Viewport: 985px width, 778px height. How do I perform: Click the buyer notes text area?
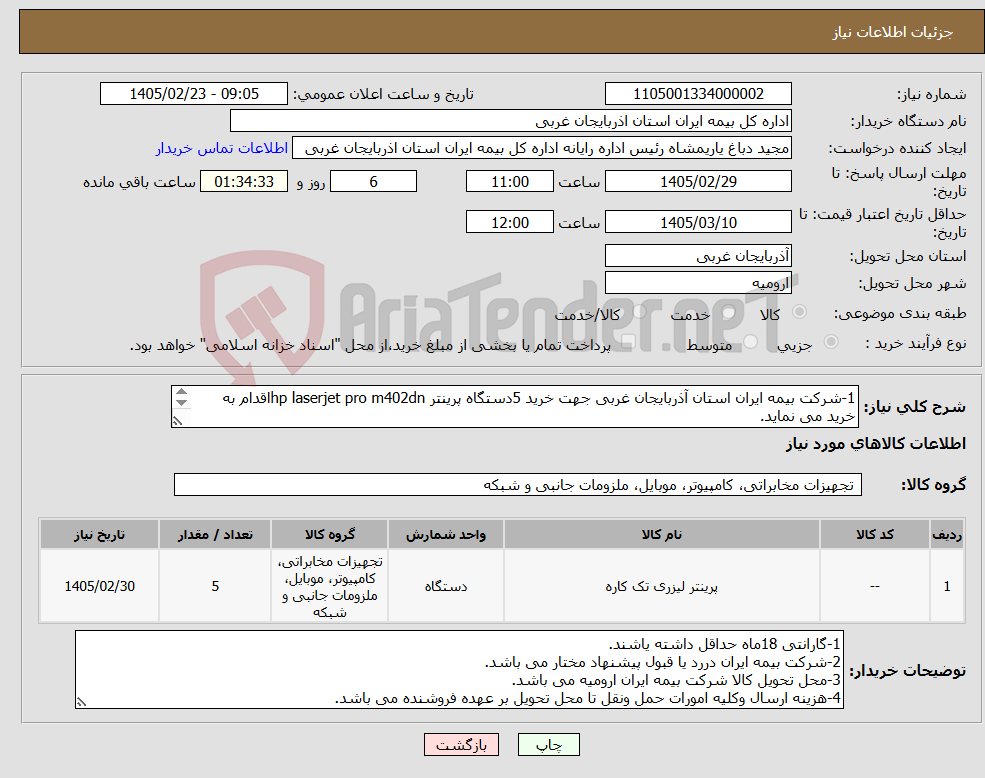[459, 670]
